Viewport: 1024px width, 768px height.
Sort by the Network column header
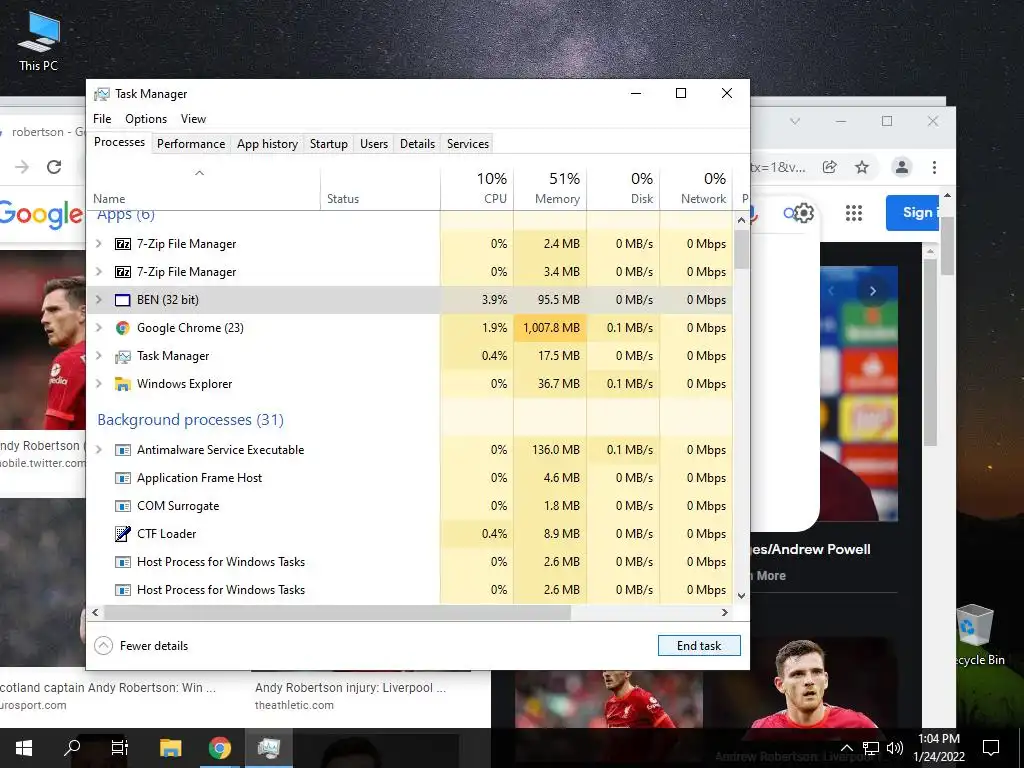coord(697,188)
